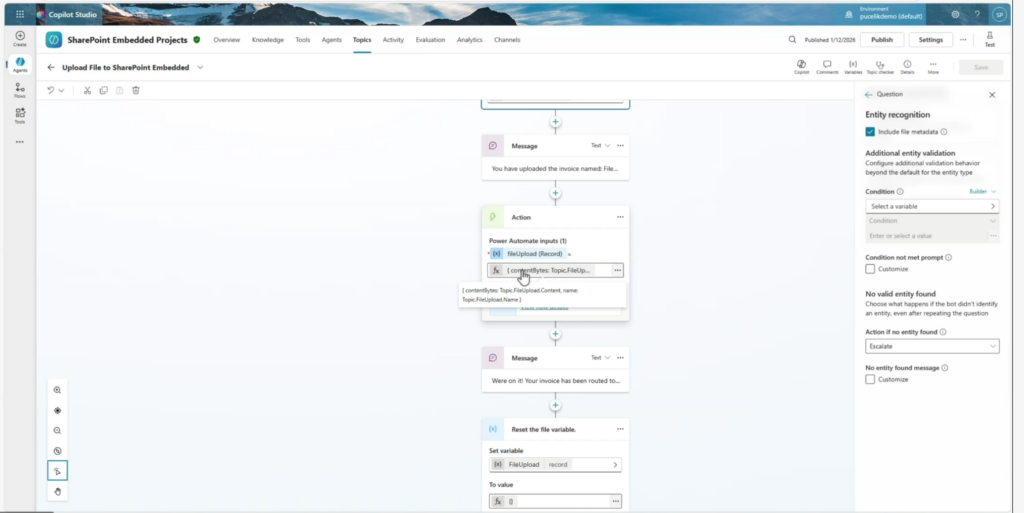Open the Copilot authoring tool
Viewport: 1024px width, 513px height.
(801, 67)
